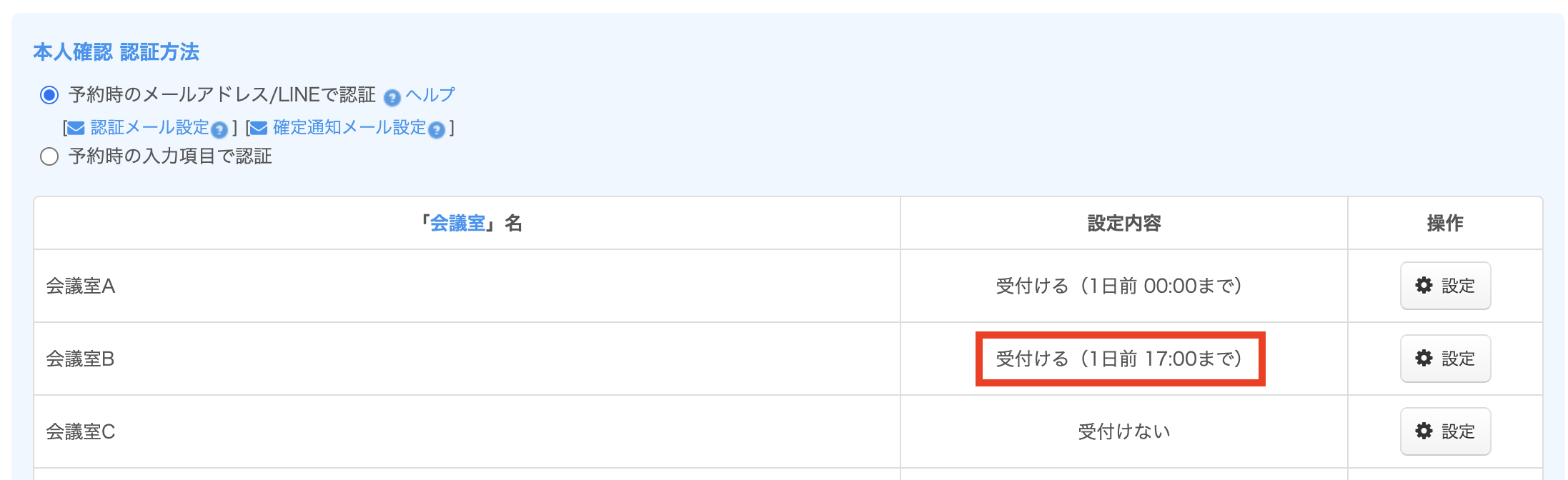Click question icon after 認証メール設定
1568x480 pixels.
[219, 130]
